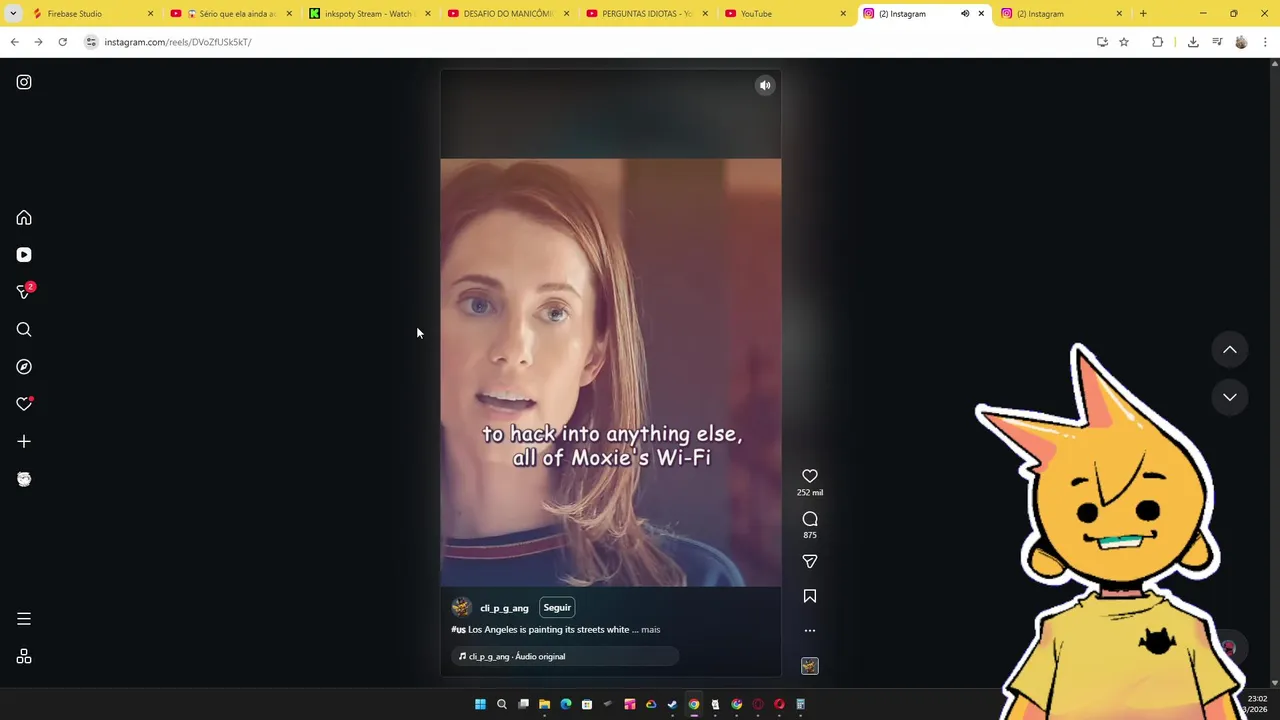The width and height of the screenshot is (1280, 720).
Task: Open your profile avatar in the sidebar
Action: point(24,479)
